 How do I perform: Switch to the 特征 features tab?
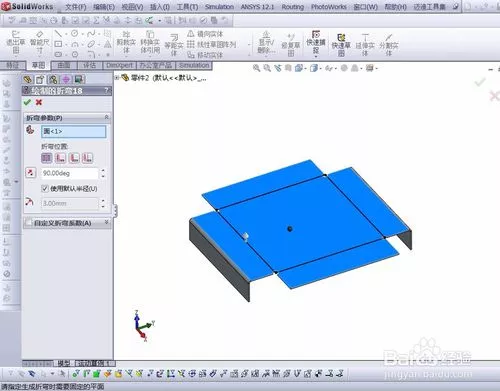(13, 65)
